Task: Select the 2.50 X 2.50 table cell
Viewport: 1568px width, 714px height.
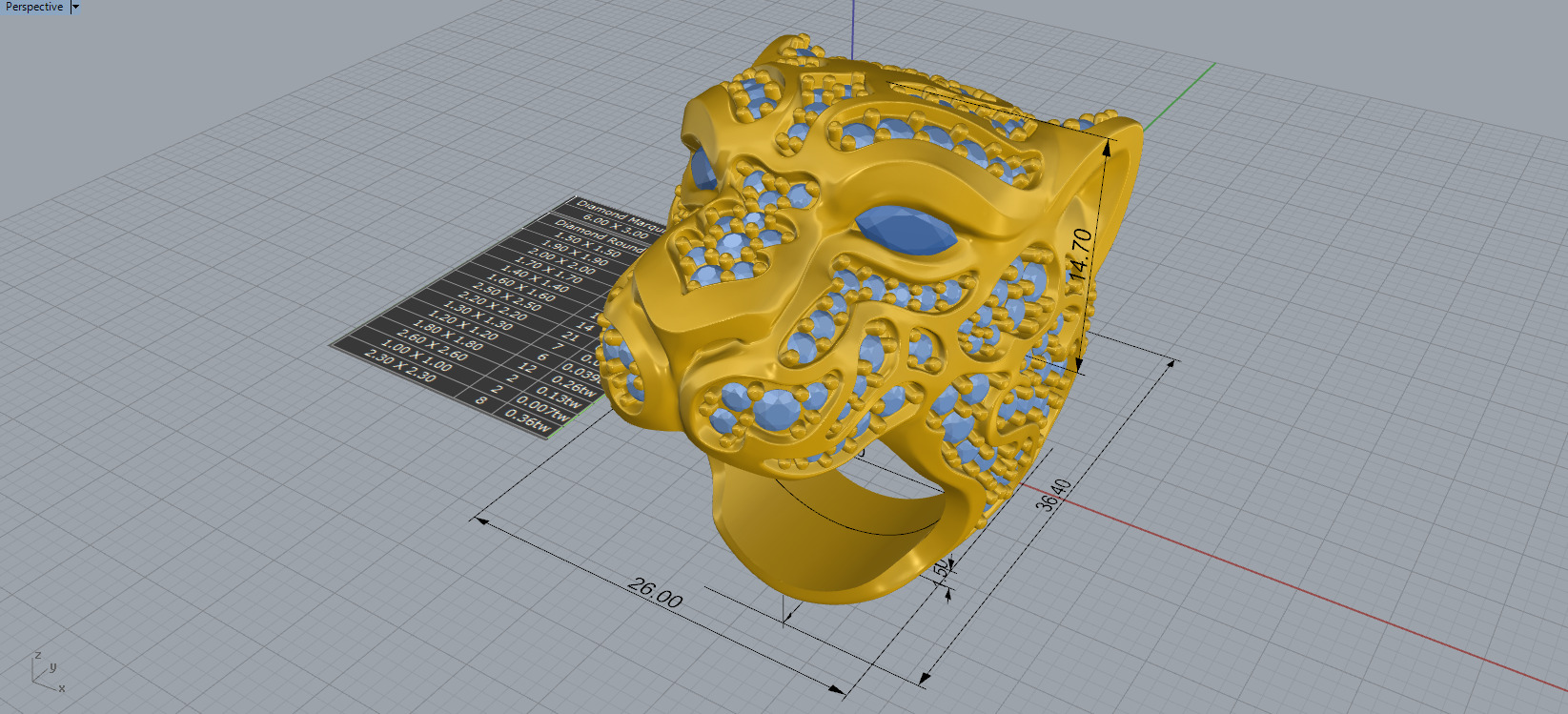Action: [506, 296]
